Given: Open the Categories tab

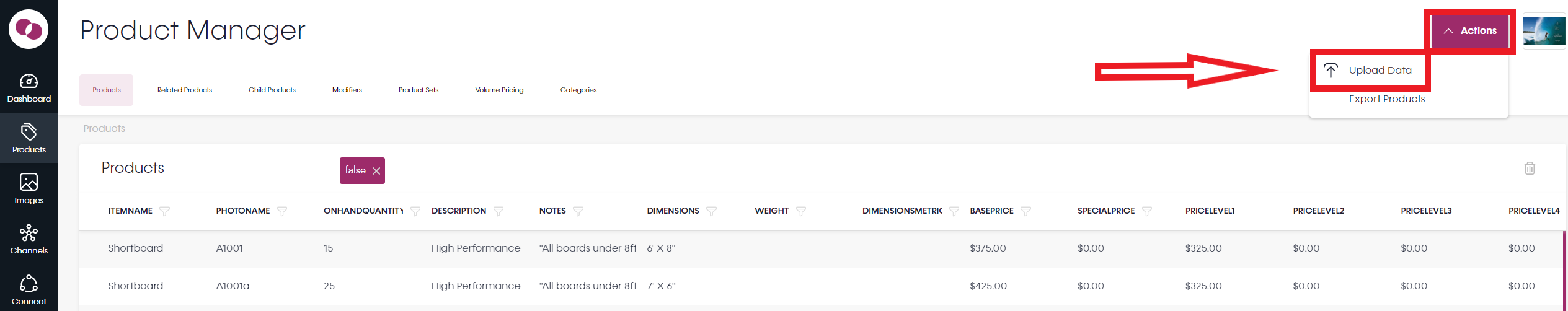Looking at the screenshot, I should [x=578, y=90].
